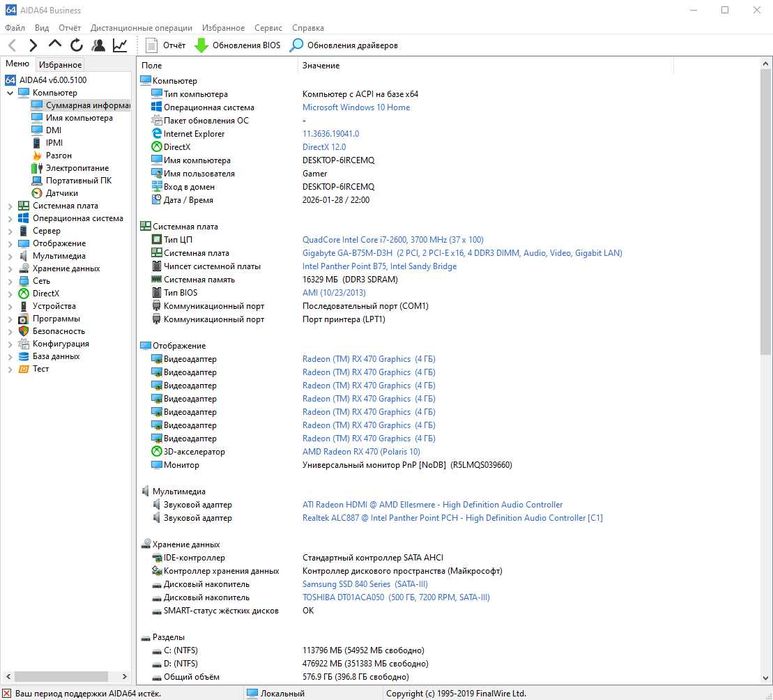Open the Отчёт report toolbar button
Viewport: 773px width, 700px height.
(166, 45)
